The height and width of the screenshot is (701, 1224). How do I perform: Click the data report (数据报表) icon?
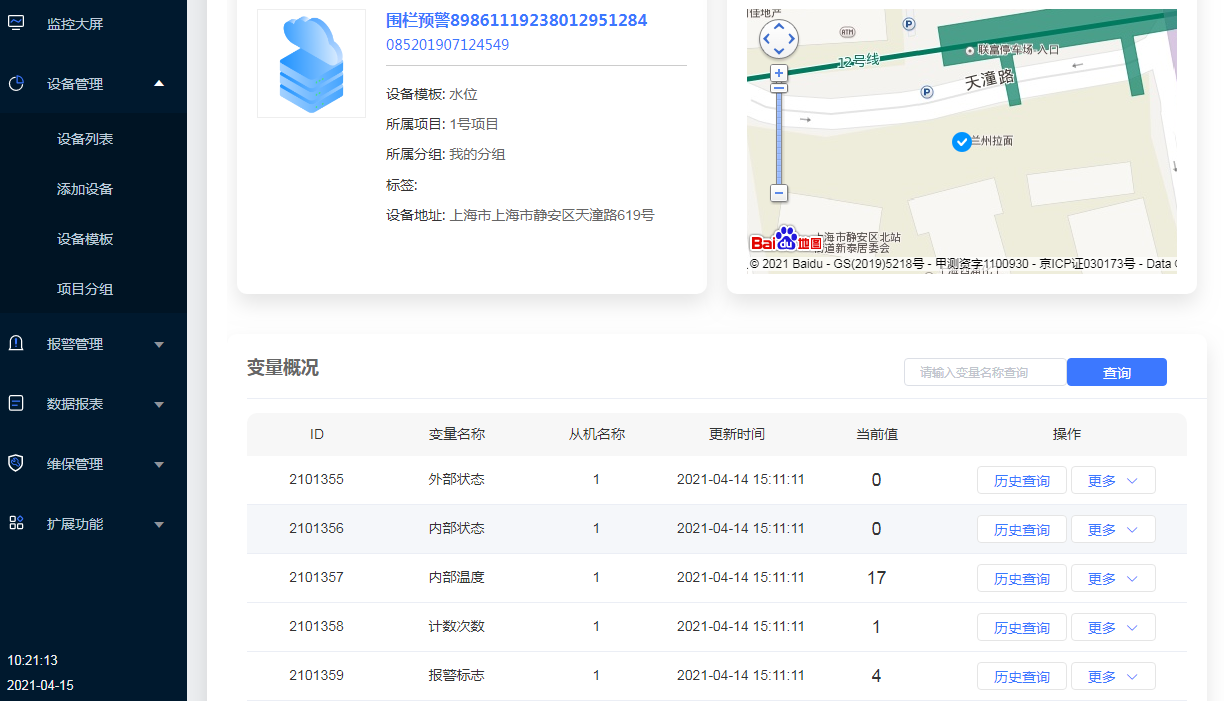point(16,404)
